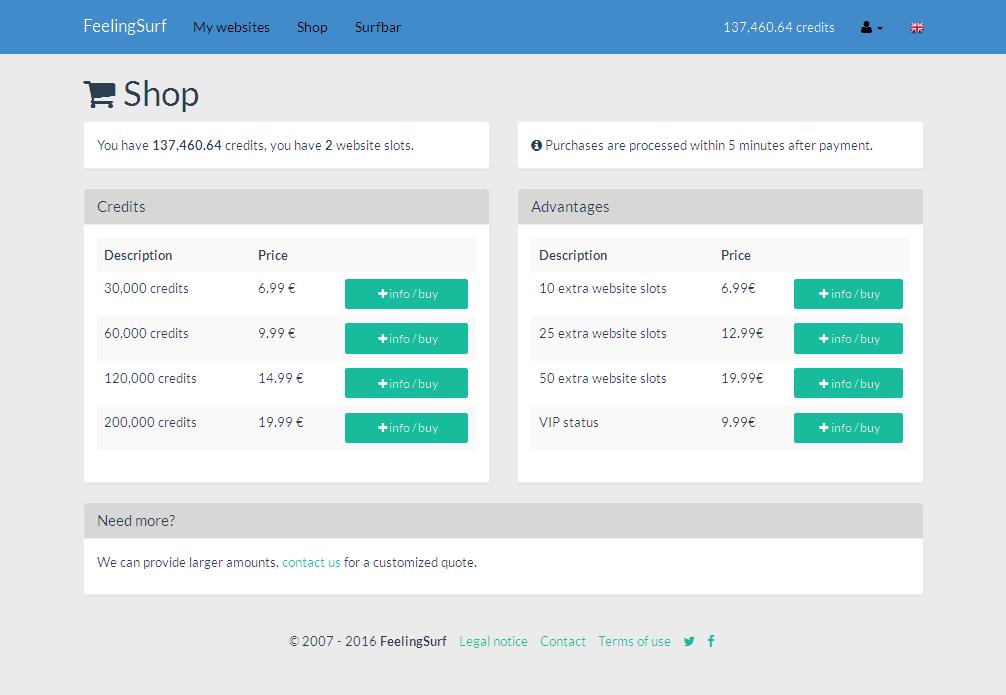Viewport: 1006px width, 695px height.
Task: Open the Facebook icon in footer
Action: point(711,641)
